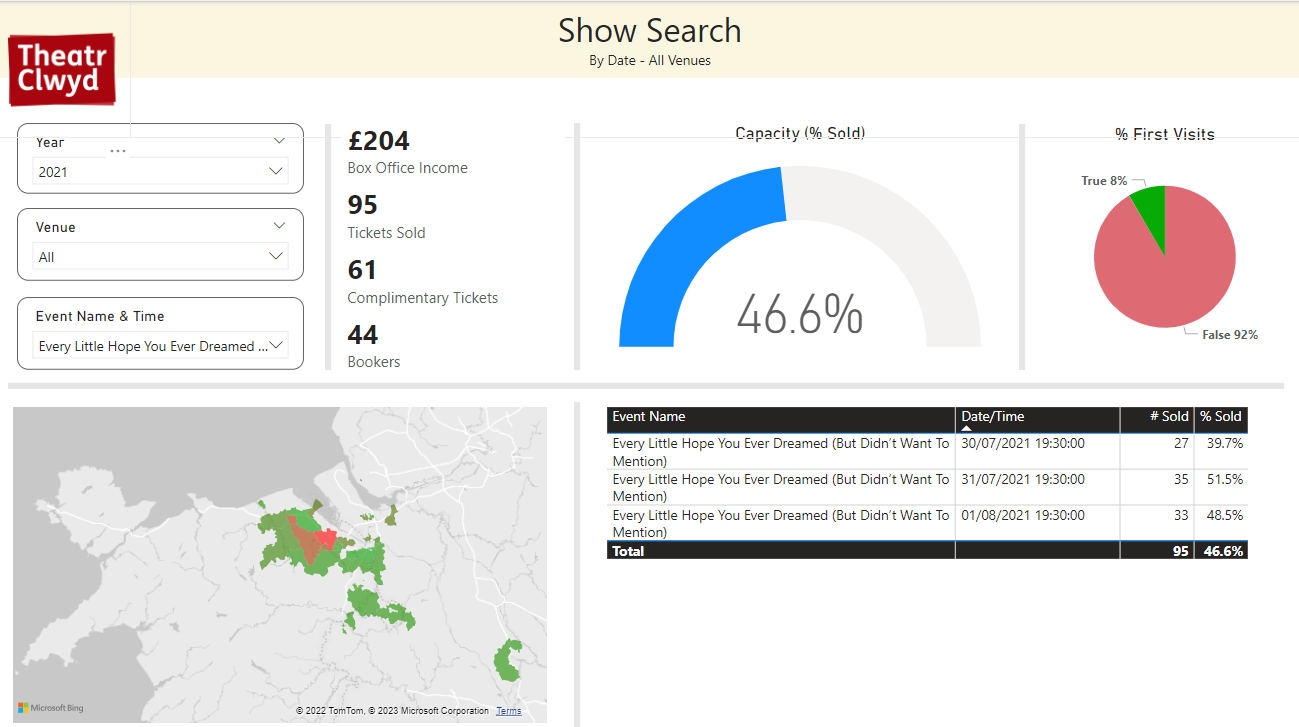Click the % First Visits title
1299x727 pixels.
click(x=1165, y=134)
